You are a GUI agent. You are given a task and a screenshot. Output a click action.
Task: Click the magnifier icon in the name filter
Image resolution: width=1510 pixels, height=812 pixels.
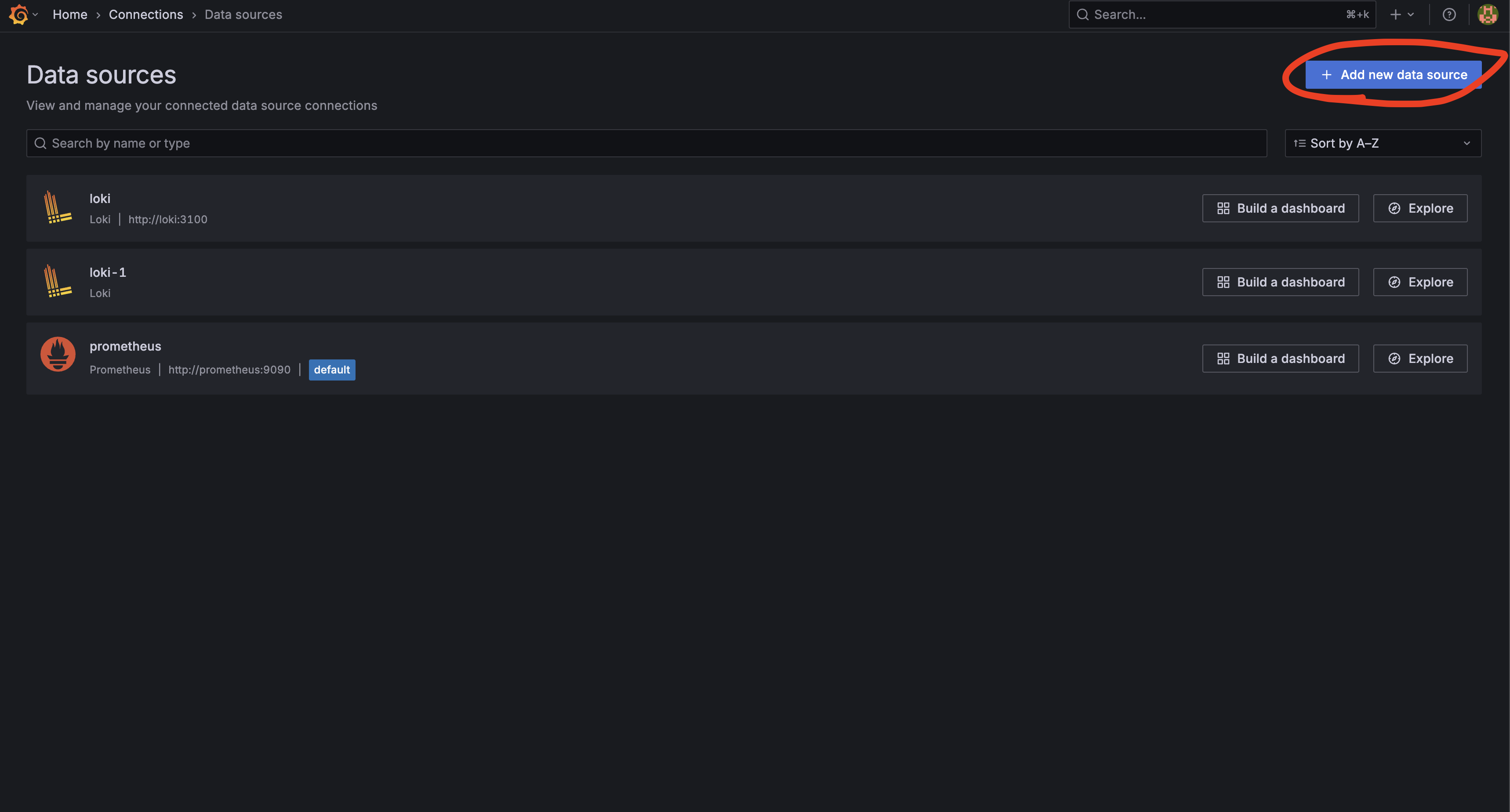click(x=40, y=143)
